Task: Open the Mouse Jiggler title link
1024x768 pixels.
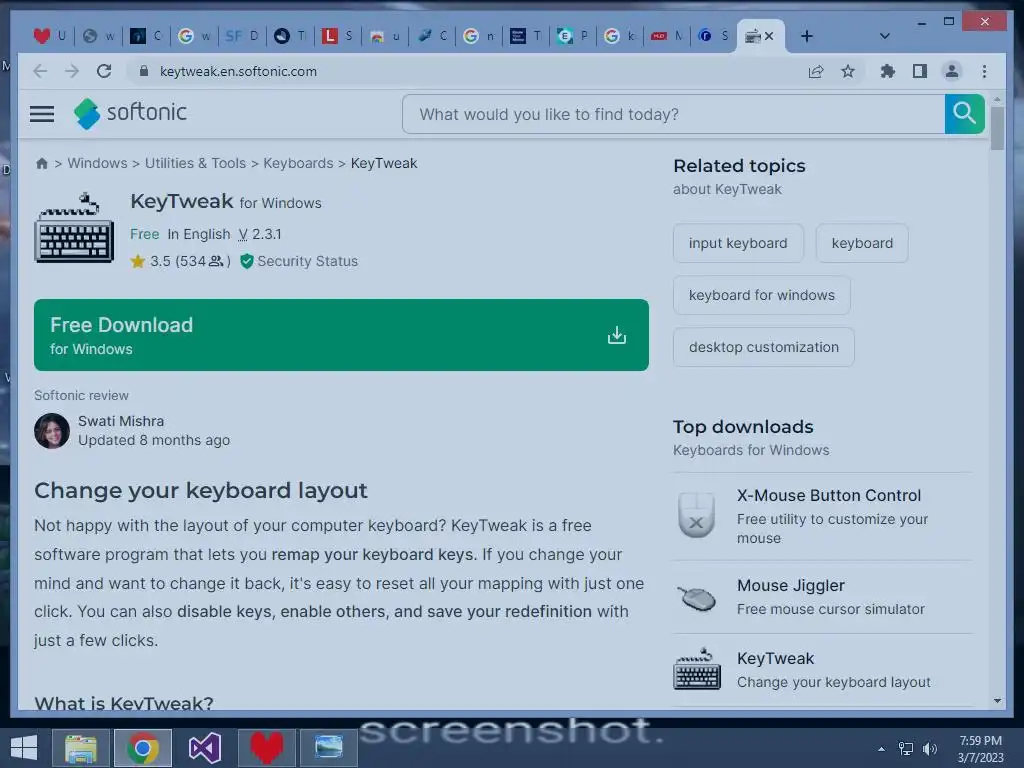Action: pyautogui.click(x=790, y=585)
